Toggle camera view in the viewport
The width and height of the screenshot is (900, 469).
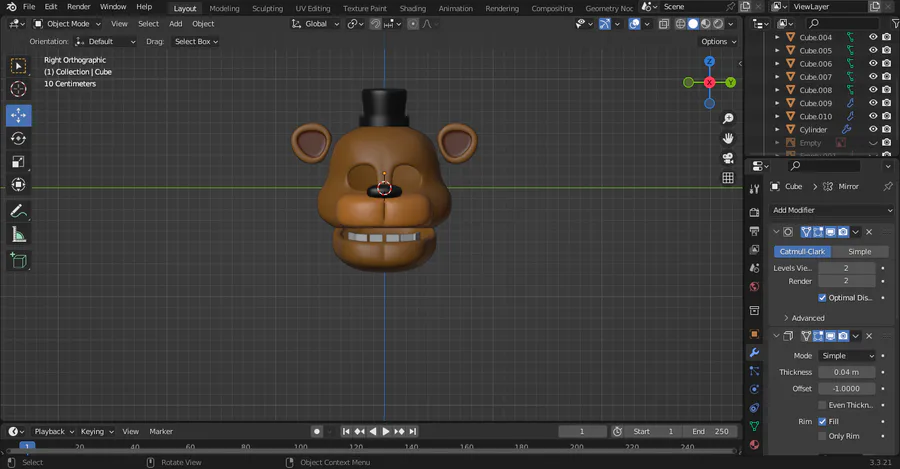[728, 158]
